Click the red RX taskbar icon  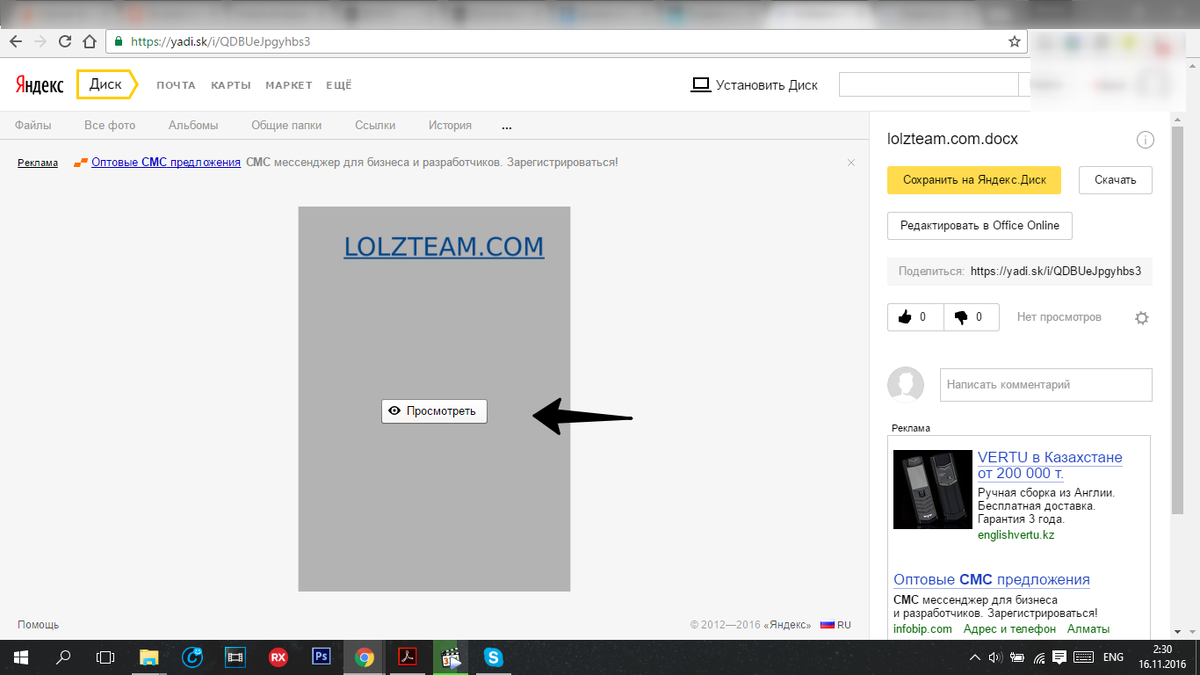click(x=279, y=658)
